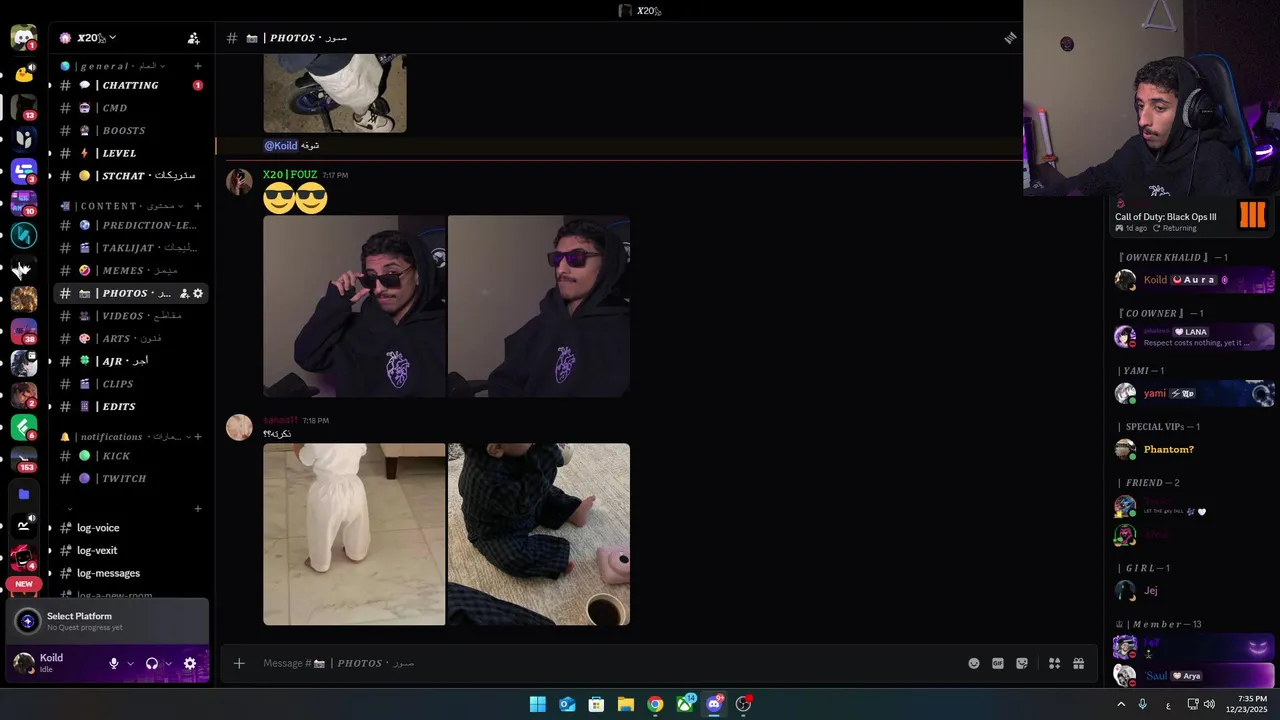Open user settings gear next to Koild

click(x=190, y=663)
